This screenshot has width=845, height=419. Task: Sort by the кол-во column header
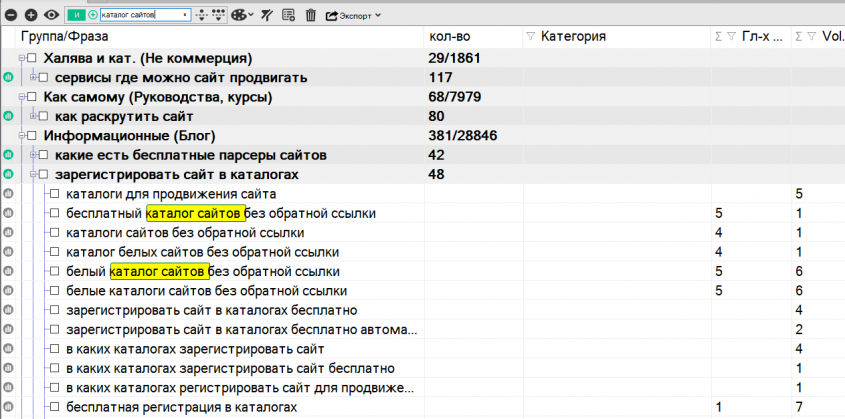click(x=449, y=37)
